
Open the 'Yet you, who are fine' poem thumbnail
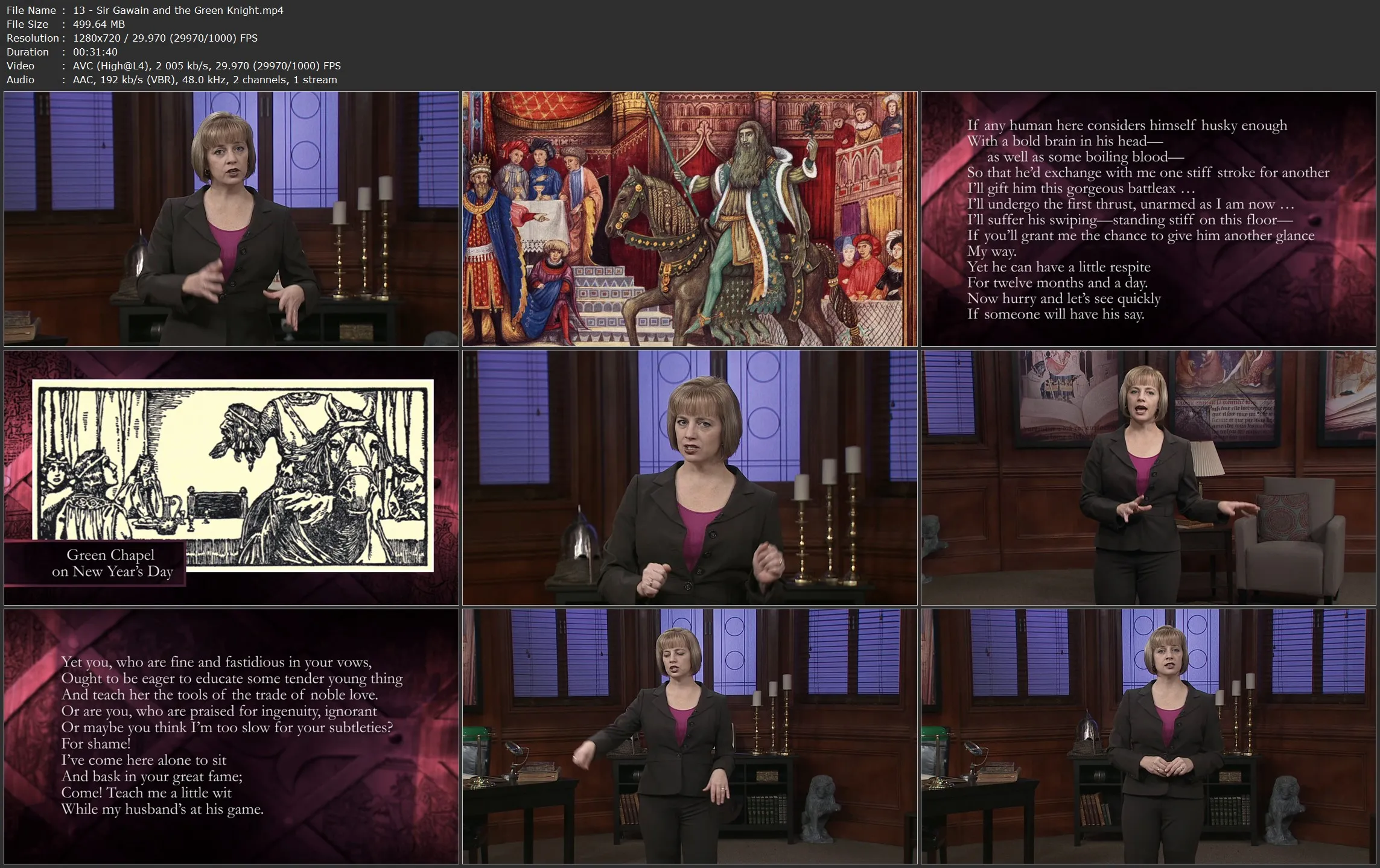[x=231, y=737]
